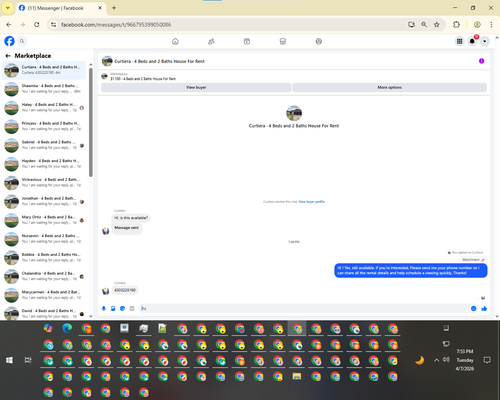Open the account dropdown arrow in Facebook header

pos(485,41)
